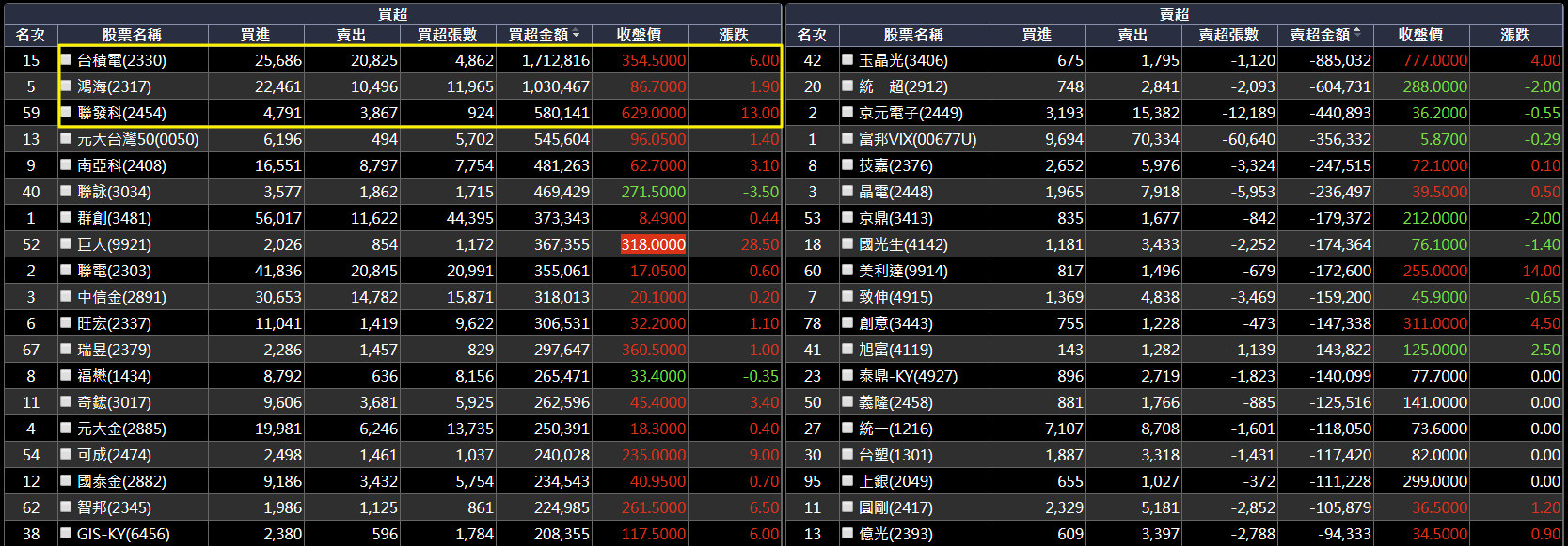This screenshot has width=1568, height=546.
Task: Select the 賣超 panel title
Action: tap(1174, 13)
